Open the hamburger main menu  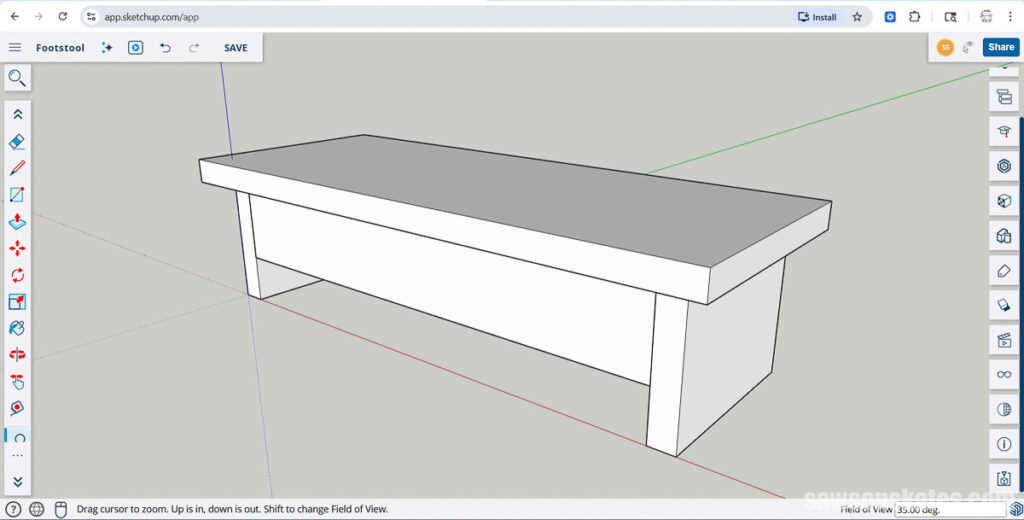coord(15,48)
